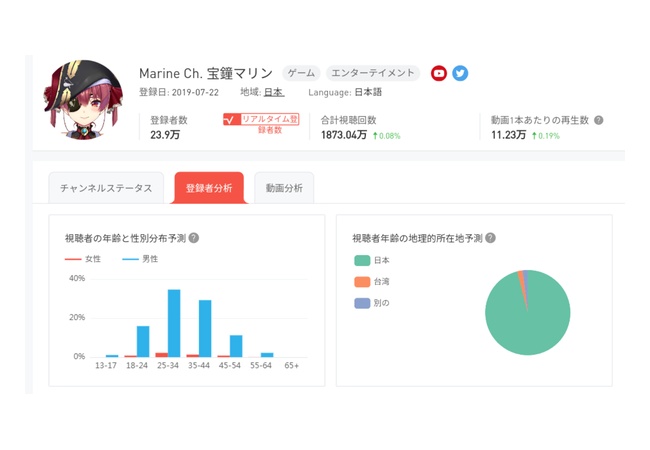Click the 65+ age axis label
Viewport: 650px width, 450px height.
(291, 365)
